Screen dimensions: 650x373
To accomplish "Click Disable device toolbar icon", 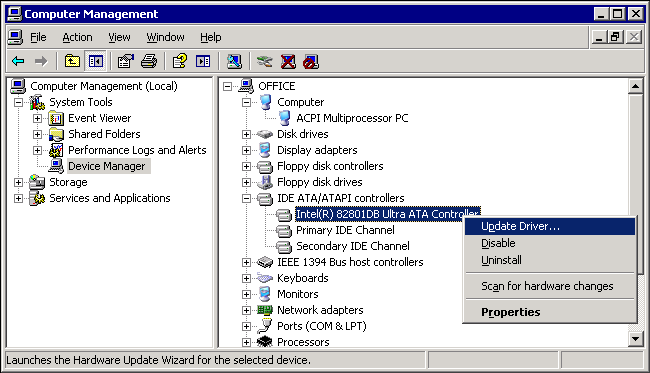I will click(311, 61).
